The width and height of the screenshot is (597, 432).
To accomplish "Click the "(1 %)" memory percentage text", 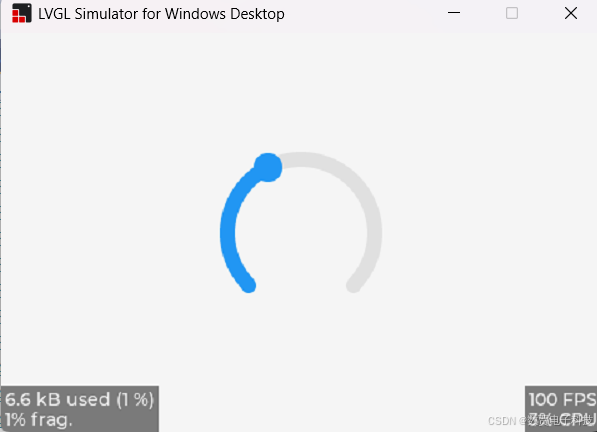I will click(x=135, y=400).
